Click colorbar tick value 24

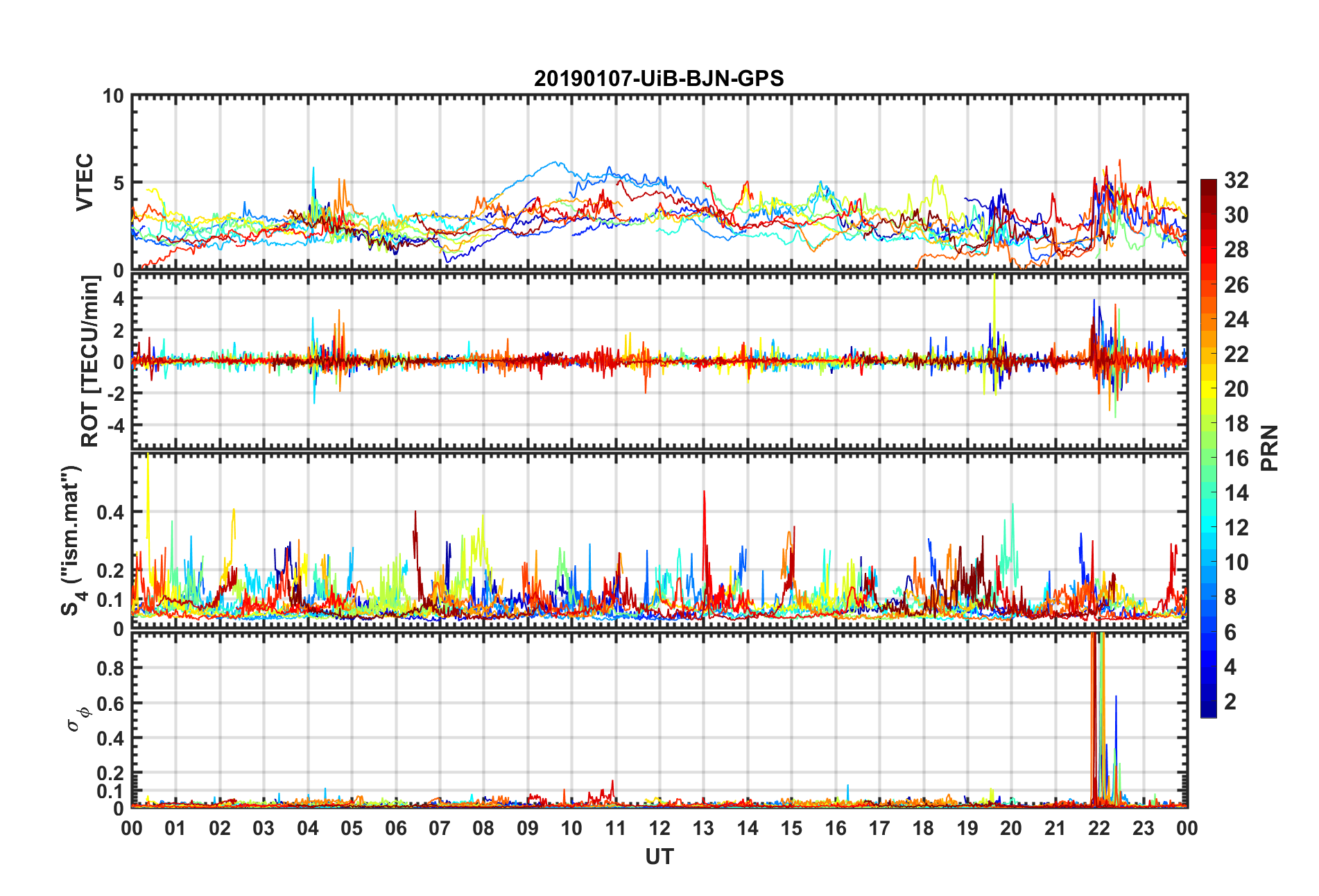point(1236,320)
